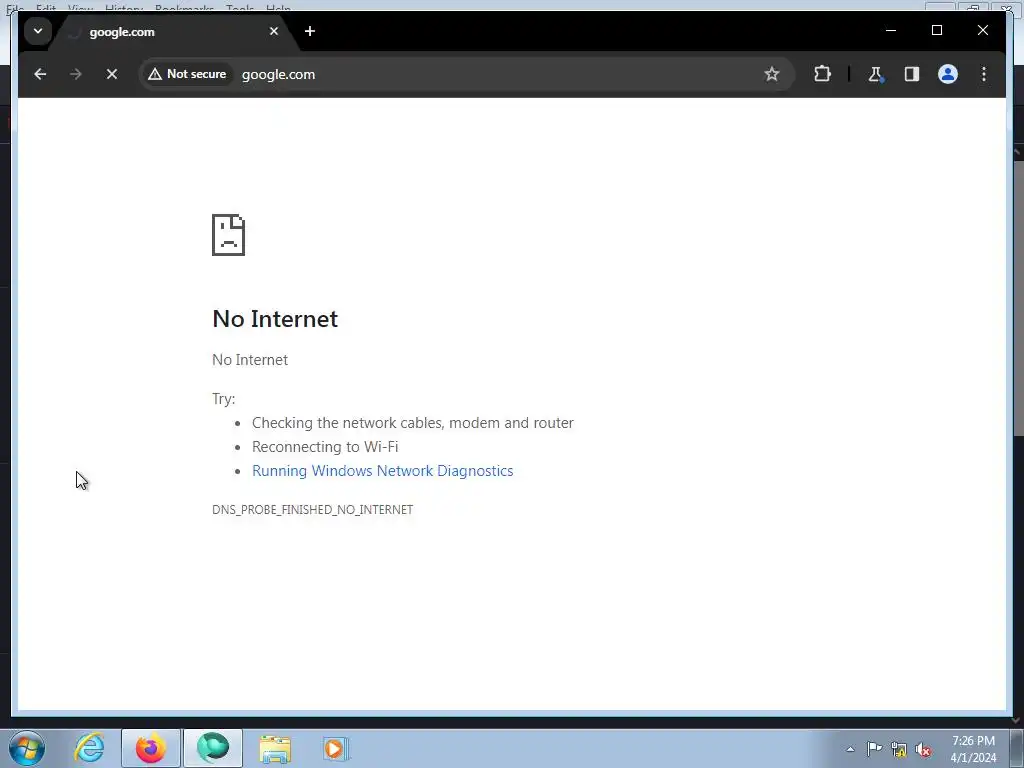Click the Show desktop button
This screenshot has width=1024, height=768.
click(x=1017, y=748)
